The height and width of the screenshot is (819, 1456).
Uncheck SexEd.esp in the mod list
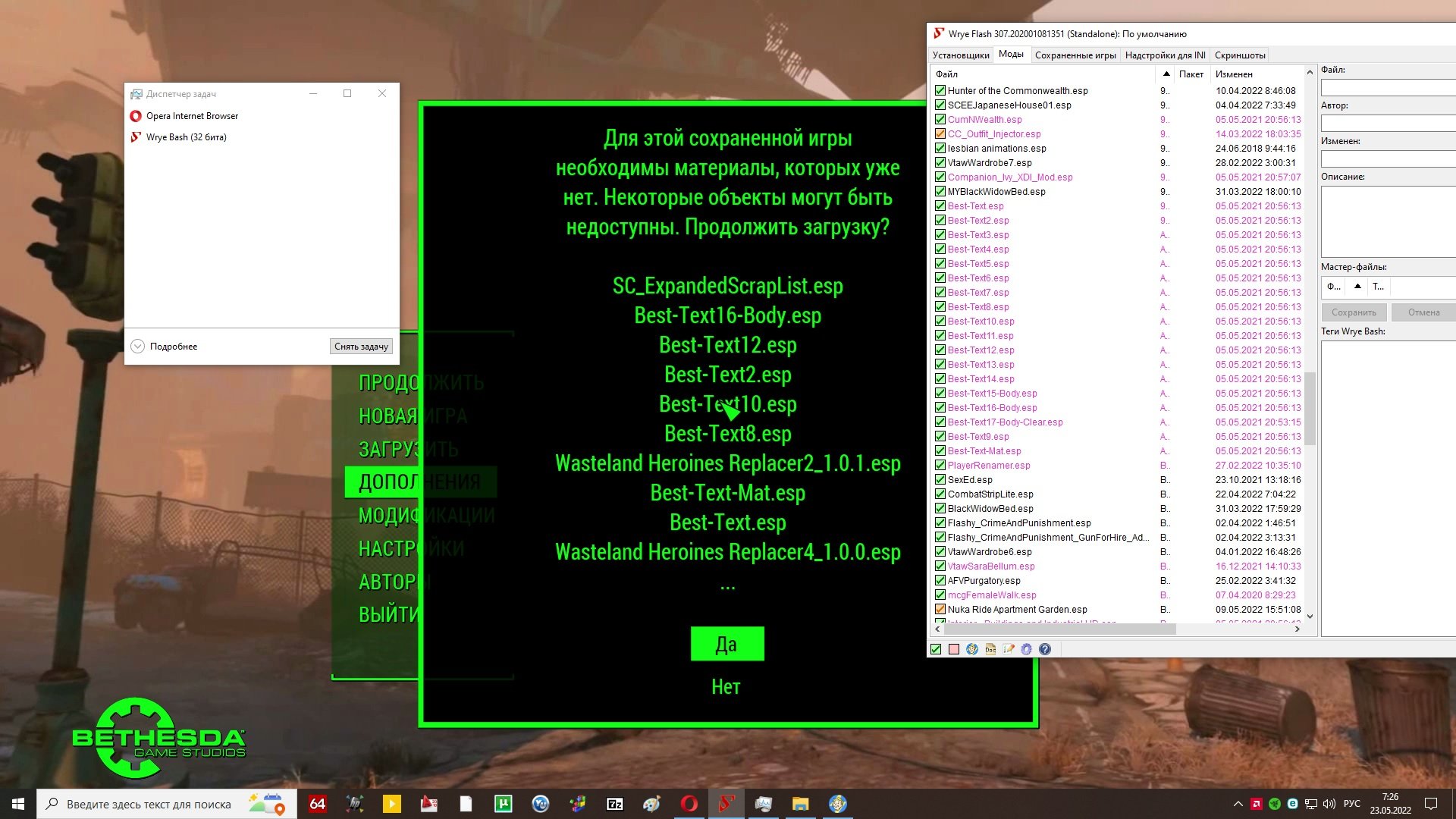click(940, 480)
